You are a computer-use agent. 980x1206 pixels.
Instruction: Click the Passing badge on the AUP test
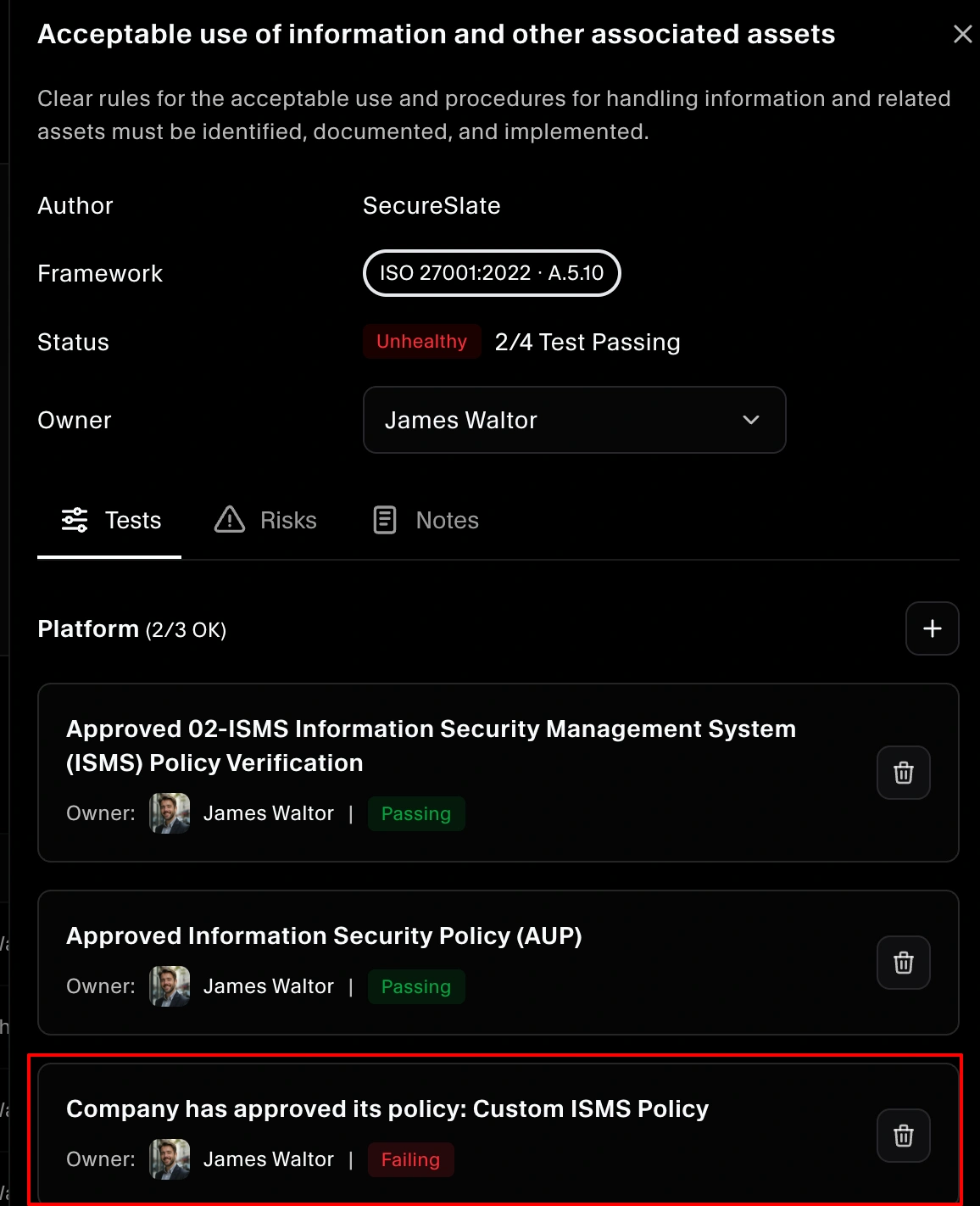click(416, 986)
